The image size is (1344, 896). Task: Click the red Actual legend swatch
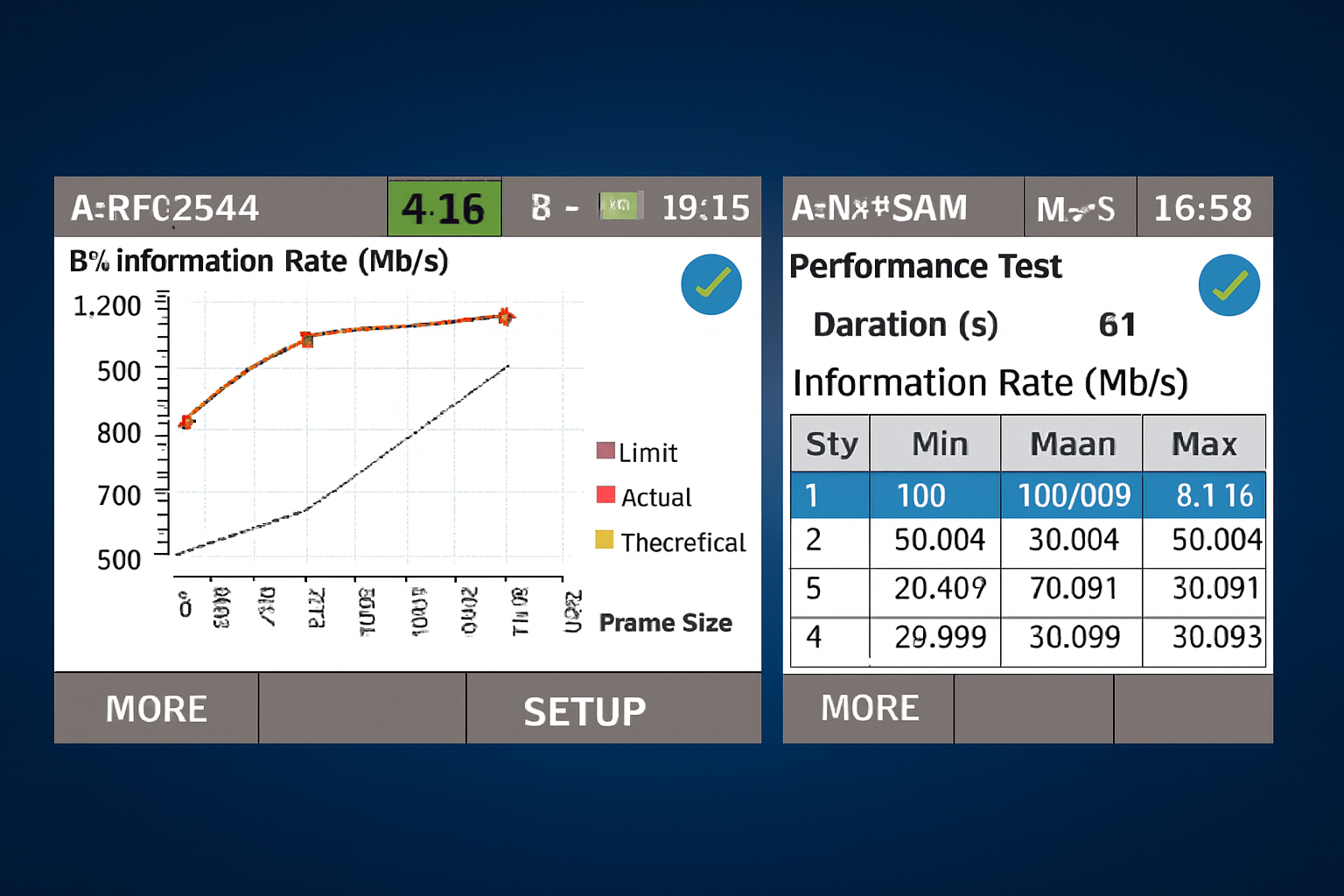pos(605,495)
